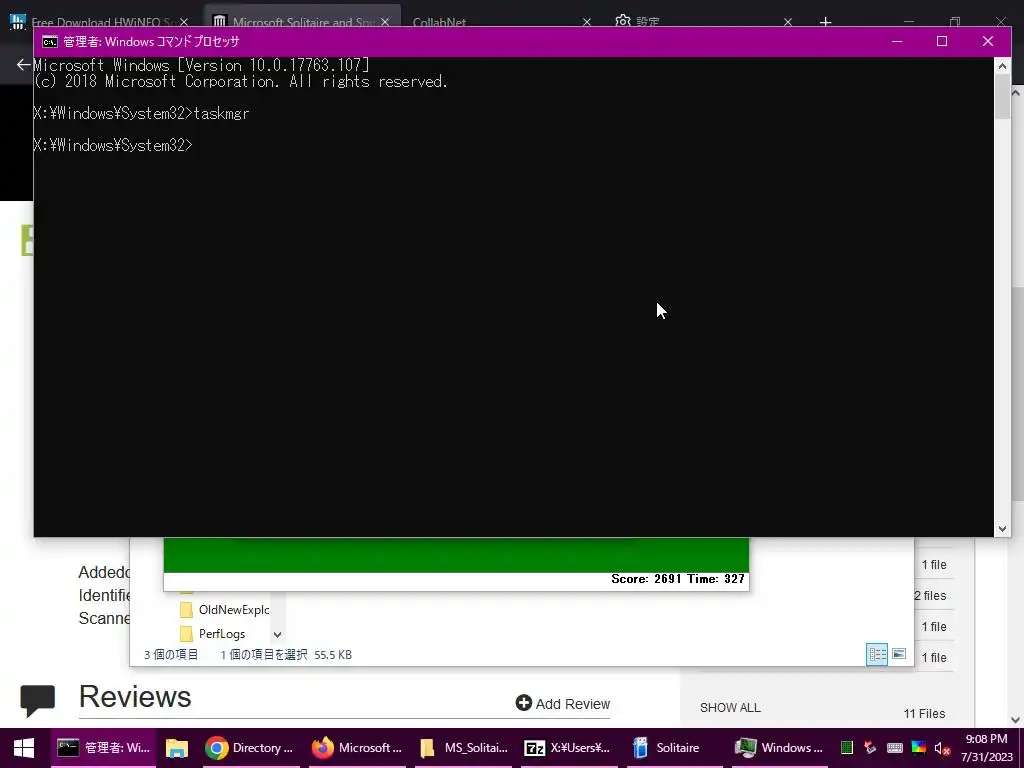Screen dimensions: 1024x768
Task: Close the 設定 tab
Action: coord(788,22)
